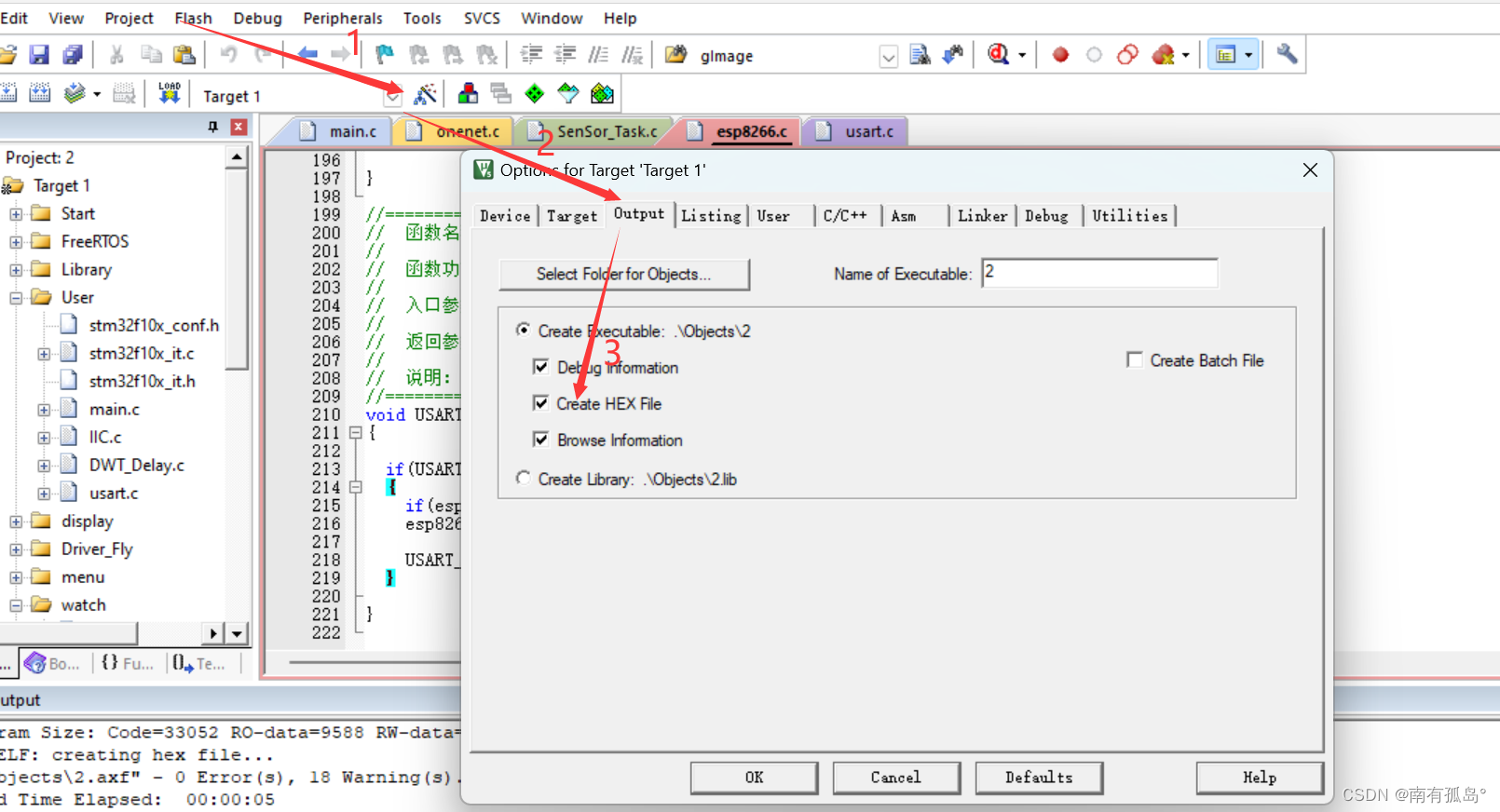
Task: Click the Find document icon beside glmage box
Action: 920,55
